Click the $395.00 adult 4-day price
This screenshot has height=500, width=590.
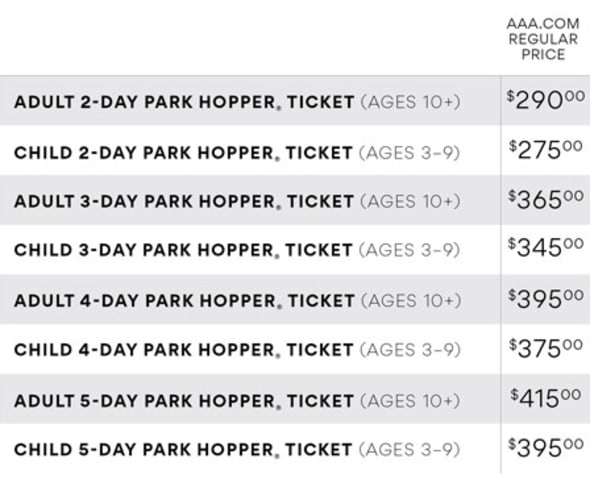[546, 299]
